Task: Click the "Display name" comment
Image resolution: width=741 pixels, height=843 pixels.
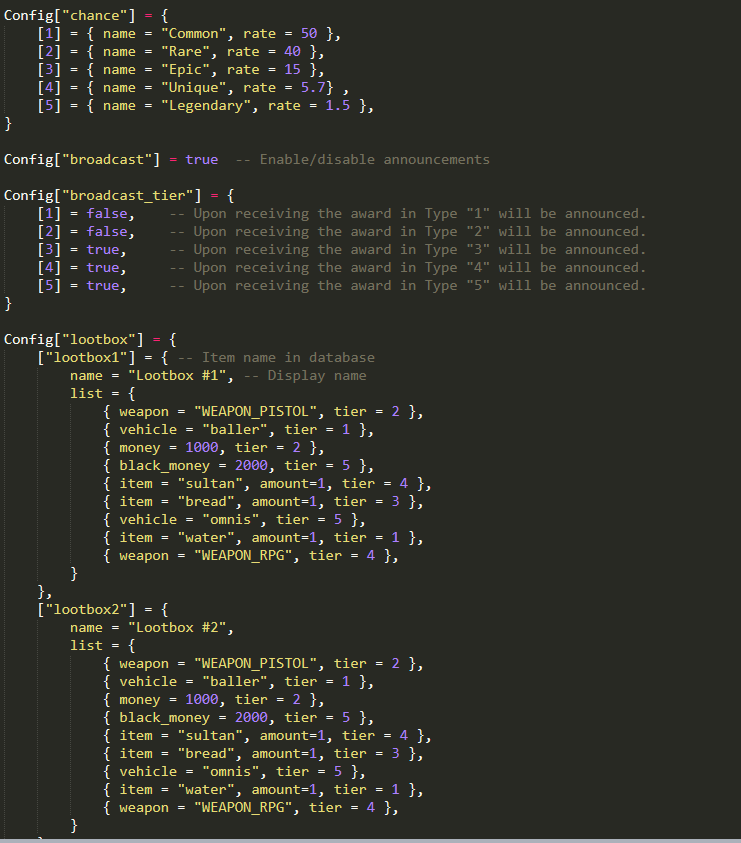Action: tap(305, 376)
